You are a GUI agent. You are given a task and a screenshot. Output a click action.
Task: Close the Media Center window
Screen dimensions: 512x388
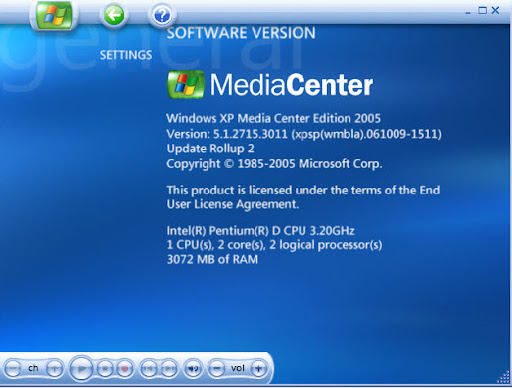pyautogui.click(x=496, y=10)
